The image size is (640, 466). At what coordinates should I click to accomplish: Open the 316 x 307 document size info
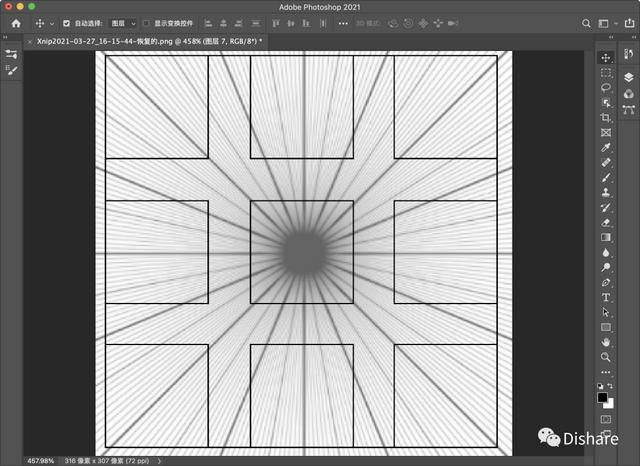pyautogui.click(x=107, y=461)
